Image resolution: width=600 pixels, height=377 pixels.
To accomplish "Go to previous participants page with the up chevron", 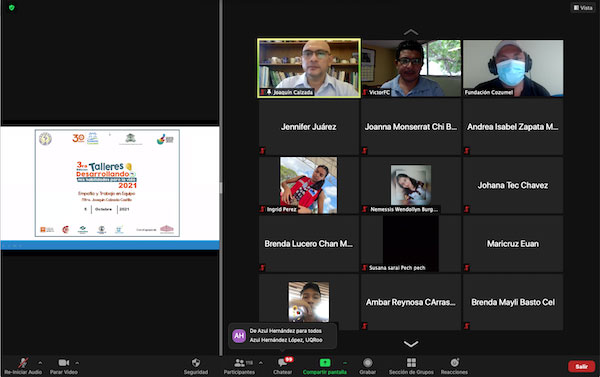I will 411,32.
